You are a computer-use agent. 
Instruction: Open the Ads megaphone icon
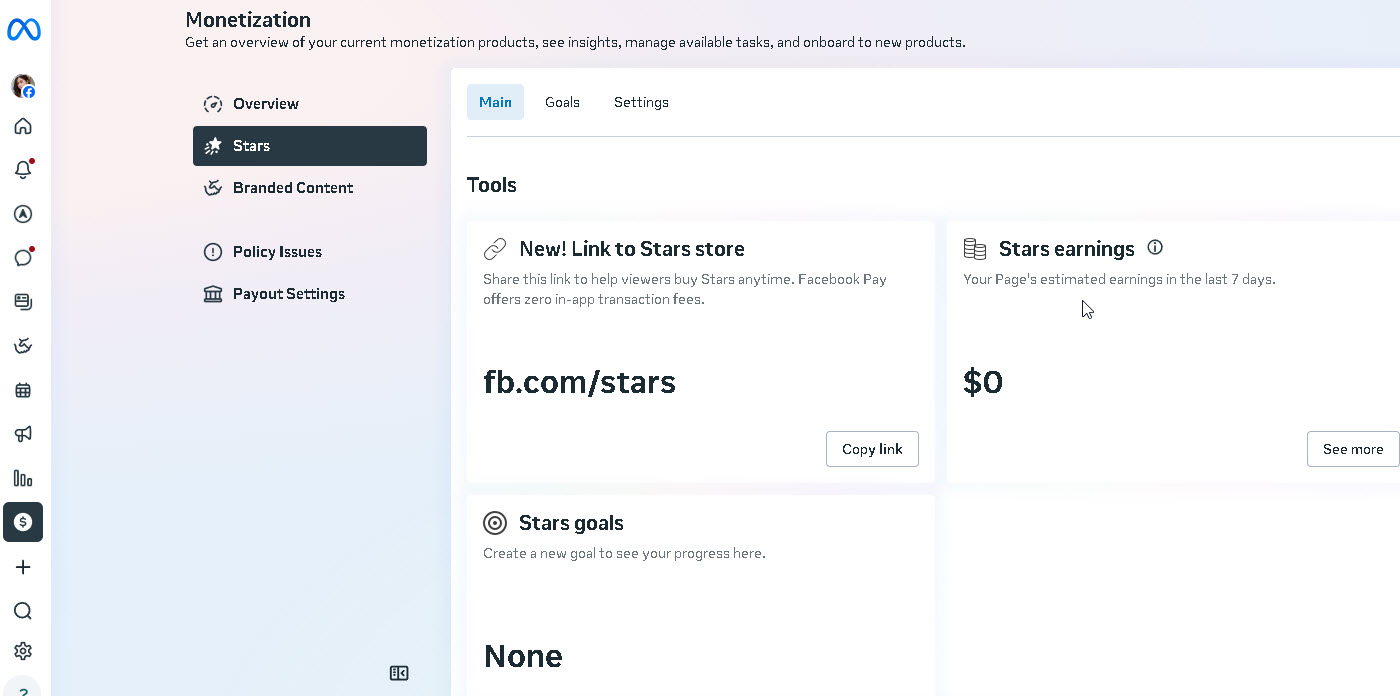(23, 434)
